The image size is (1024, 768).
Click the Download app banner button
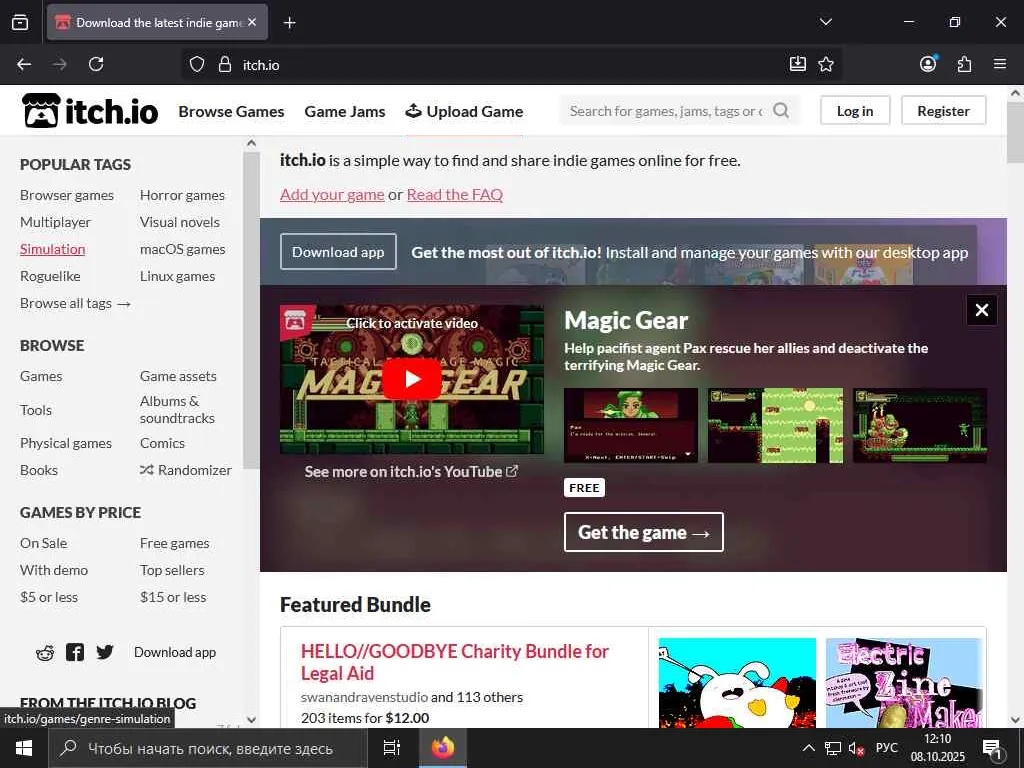point(338,251)
